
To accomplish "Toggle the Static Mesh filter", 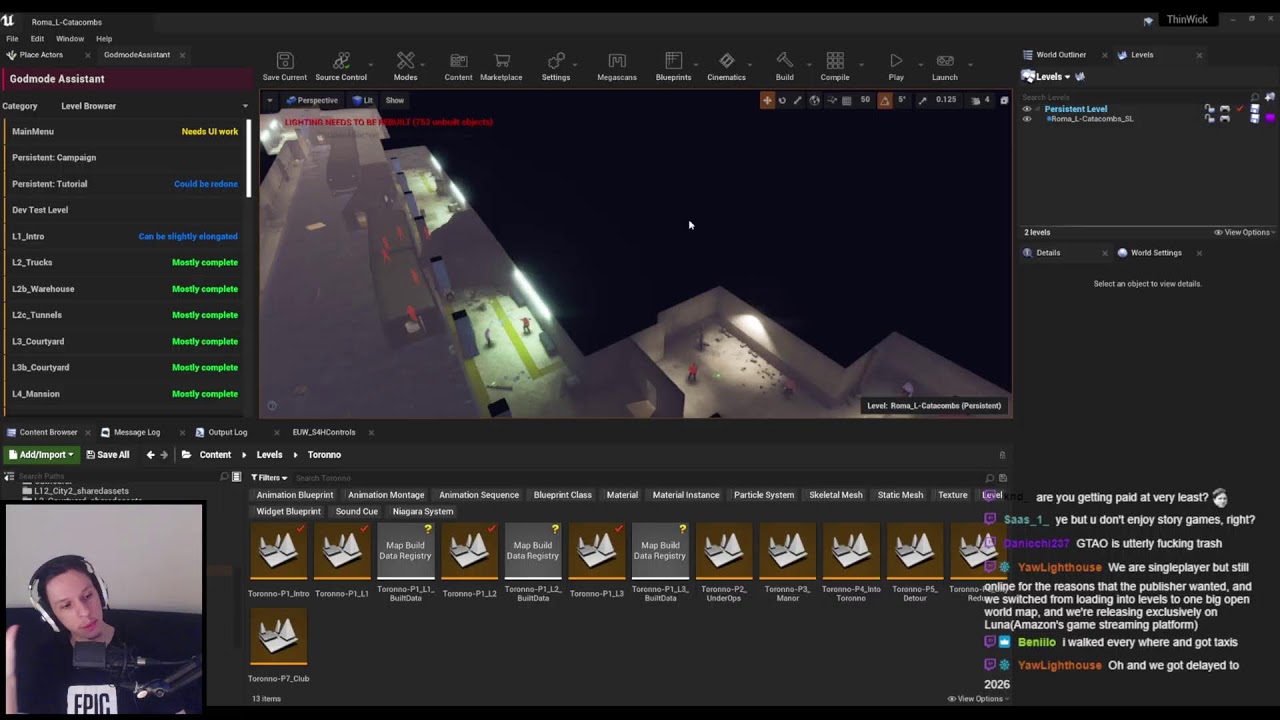I will [x=900, y=495].
